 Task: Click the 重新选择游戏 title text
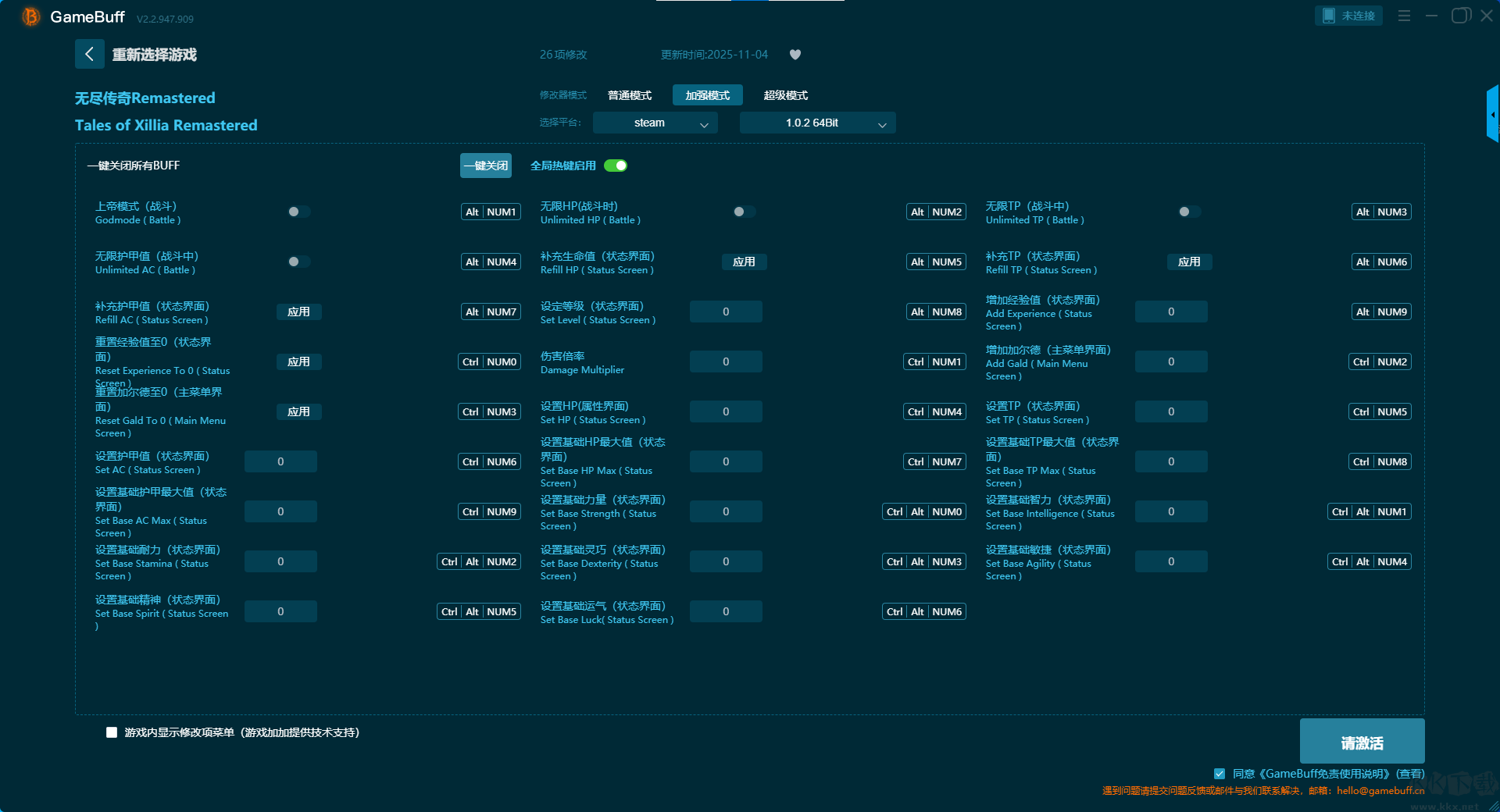(x=154, y=55)
